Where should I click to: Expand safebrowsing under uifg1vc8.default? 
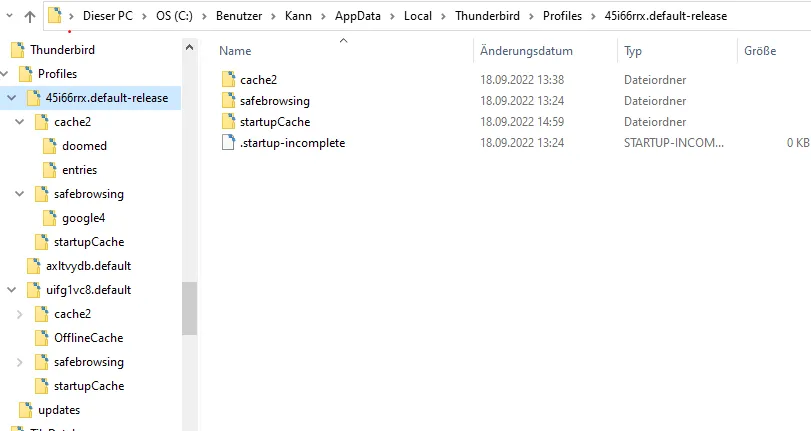[20, 362]
